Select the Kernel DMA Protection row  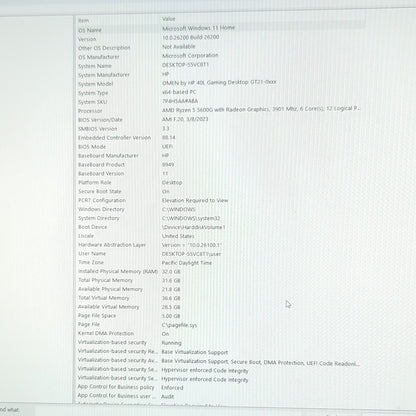pos(220,333)
